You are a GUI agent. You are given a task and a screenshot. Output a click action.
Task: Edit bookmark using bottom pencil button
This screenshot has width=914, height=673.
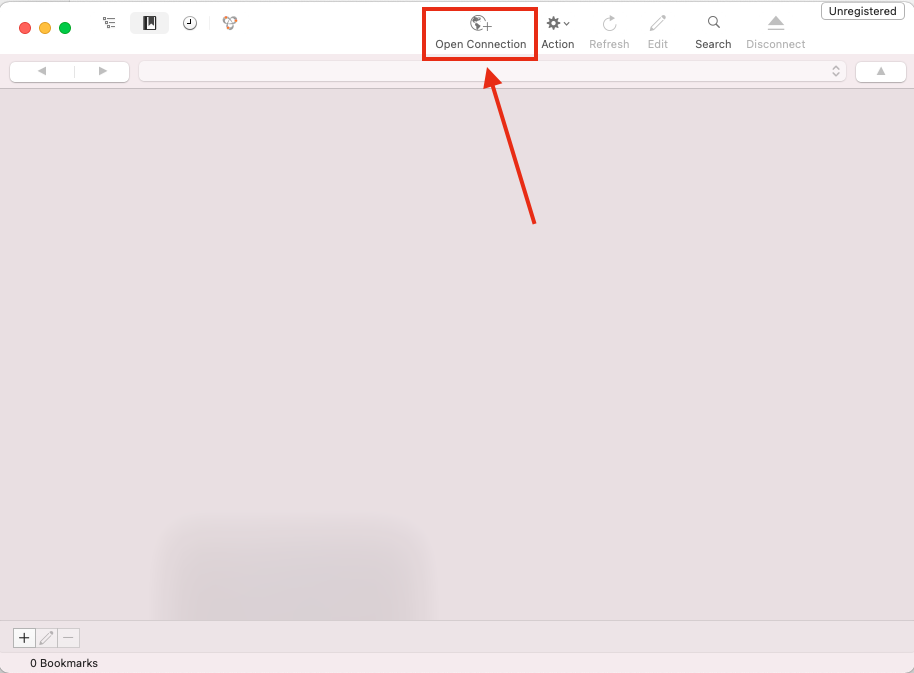point(46,638)
